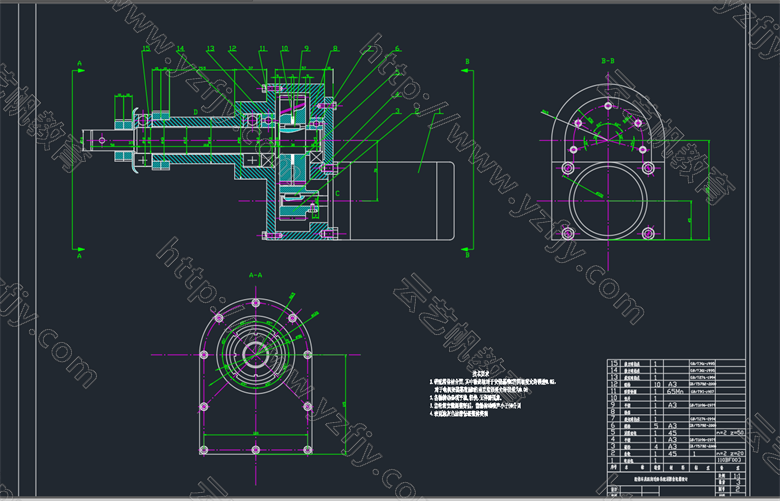Select the m=2 z=20 remark cell
Viewport: 780px width, 501px height.
click(730, 453)
